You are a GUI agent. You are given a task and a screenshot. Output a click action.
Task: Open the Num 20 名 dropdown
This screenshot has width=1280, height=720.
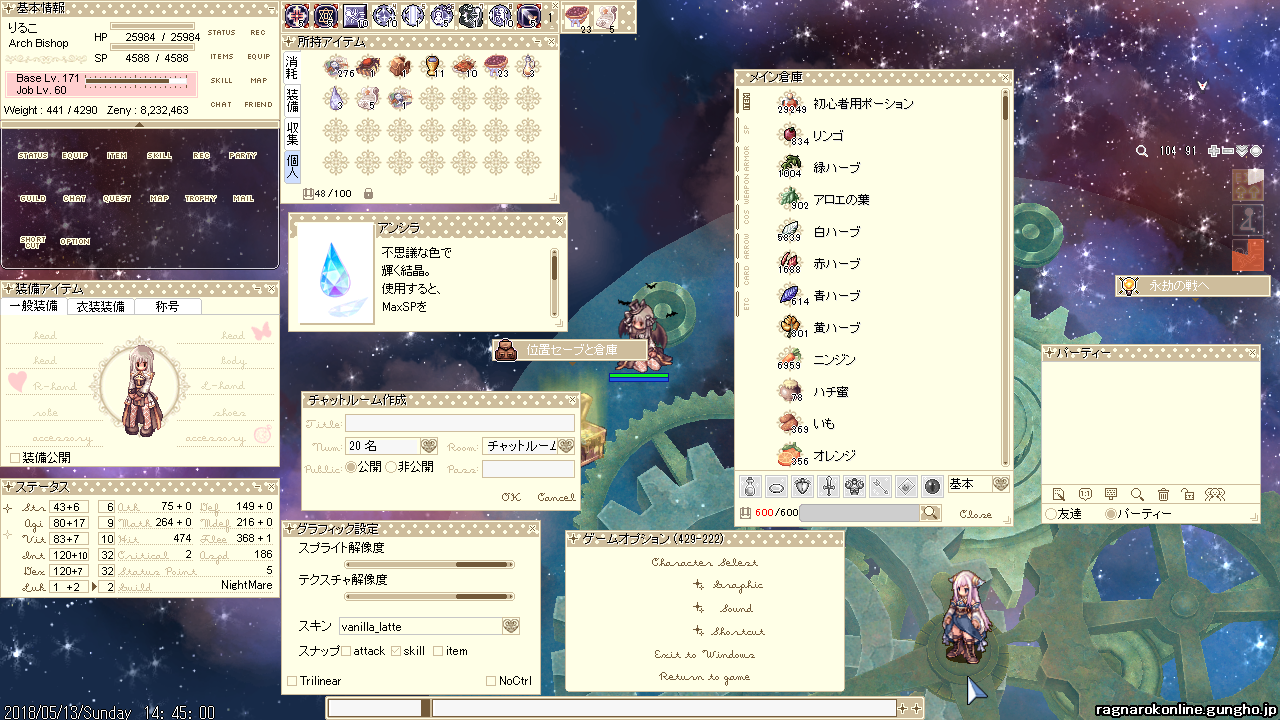pos(429,446)
